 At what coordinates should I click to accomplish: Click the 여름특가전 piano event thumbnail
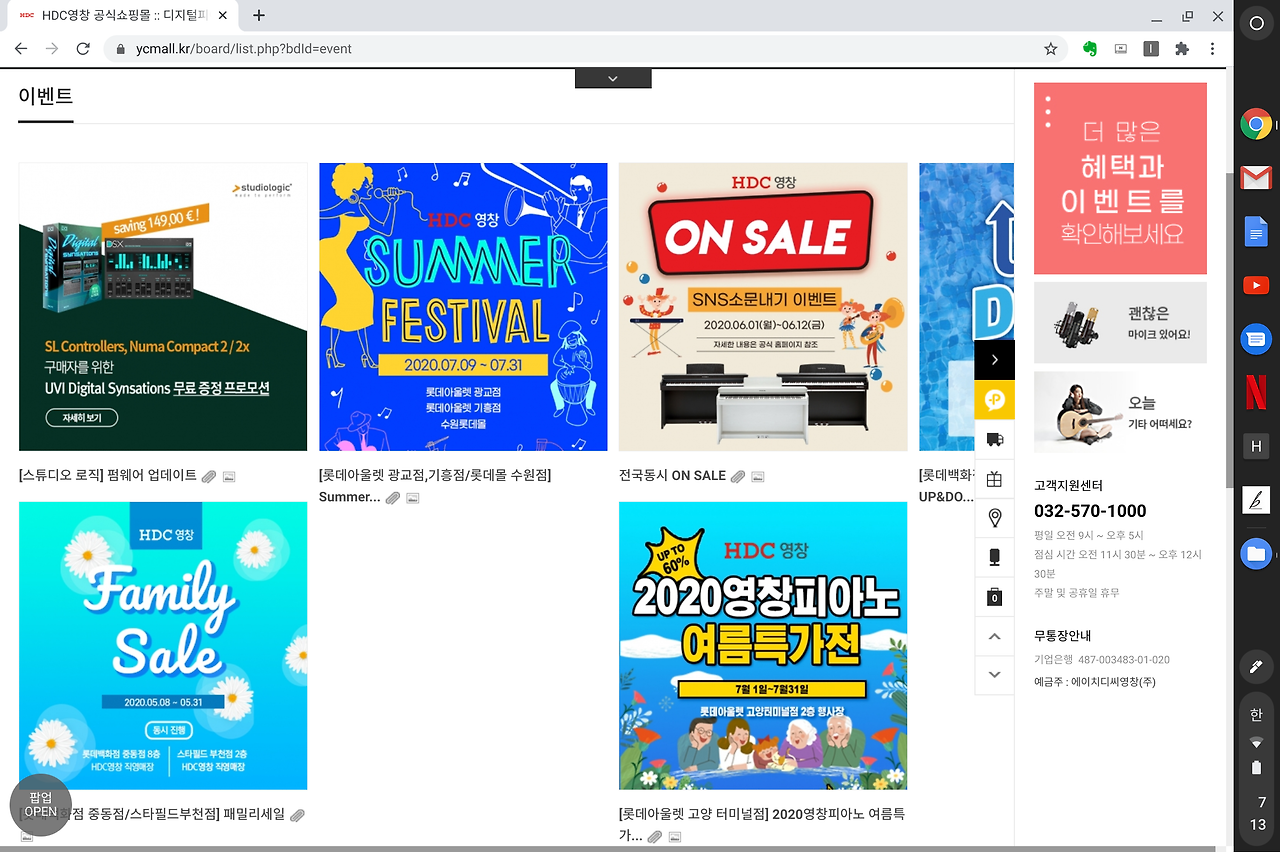tap(763, 646)
